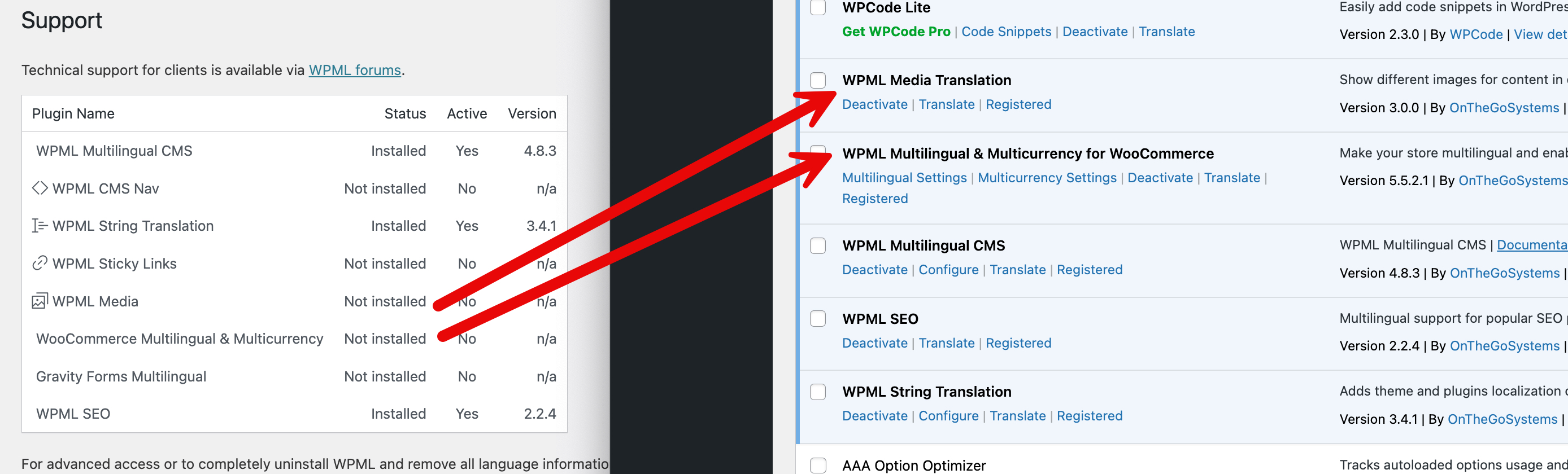Click 'AAA Option Optimizer' title in plugins list
The height and width of the screenshot is (474, 1568).
[x=914, y=466]
